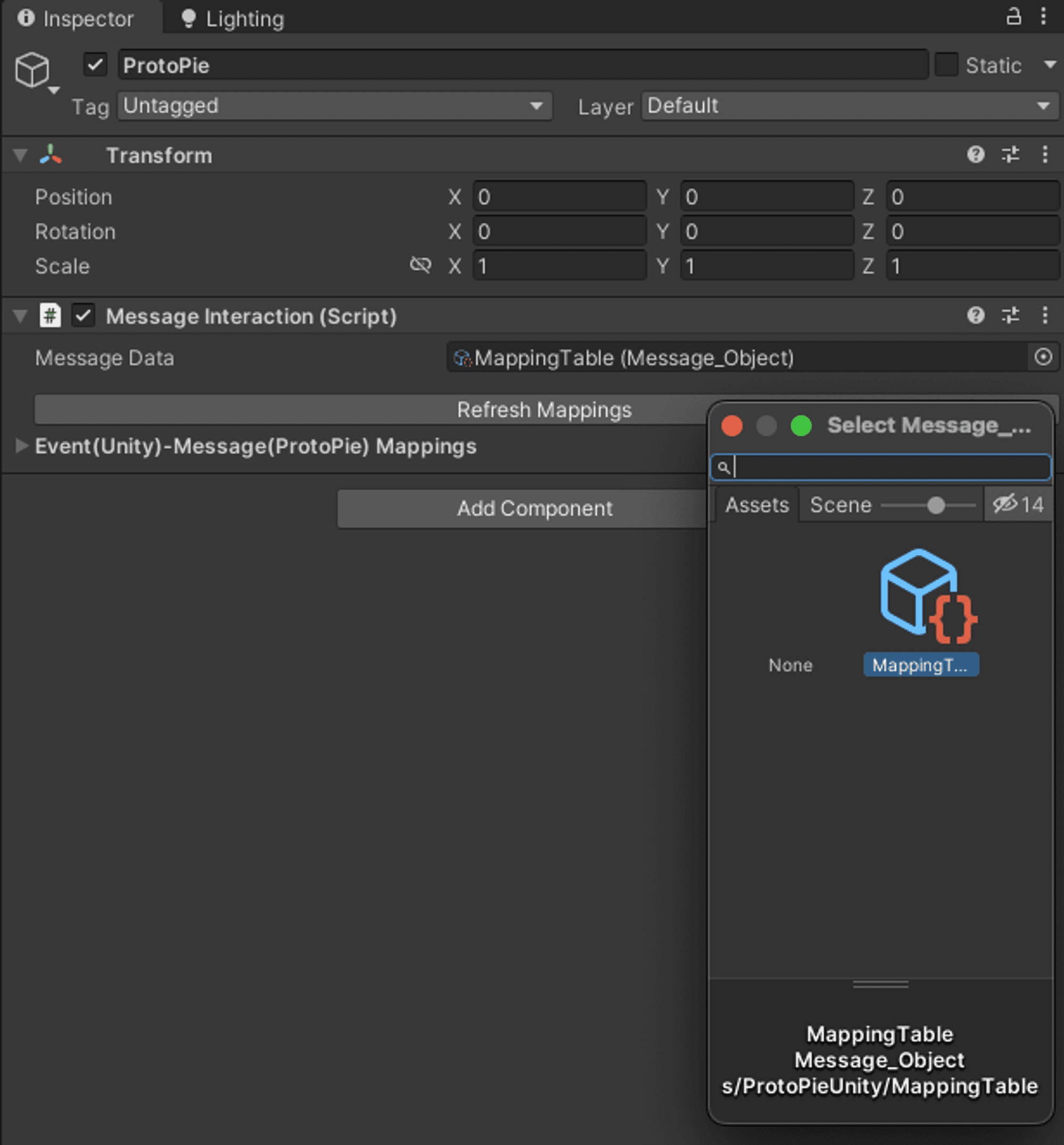
Task: Click the Inspector lock icon
Action: coord(1014,17)
